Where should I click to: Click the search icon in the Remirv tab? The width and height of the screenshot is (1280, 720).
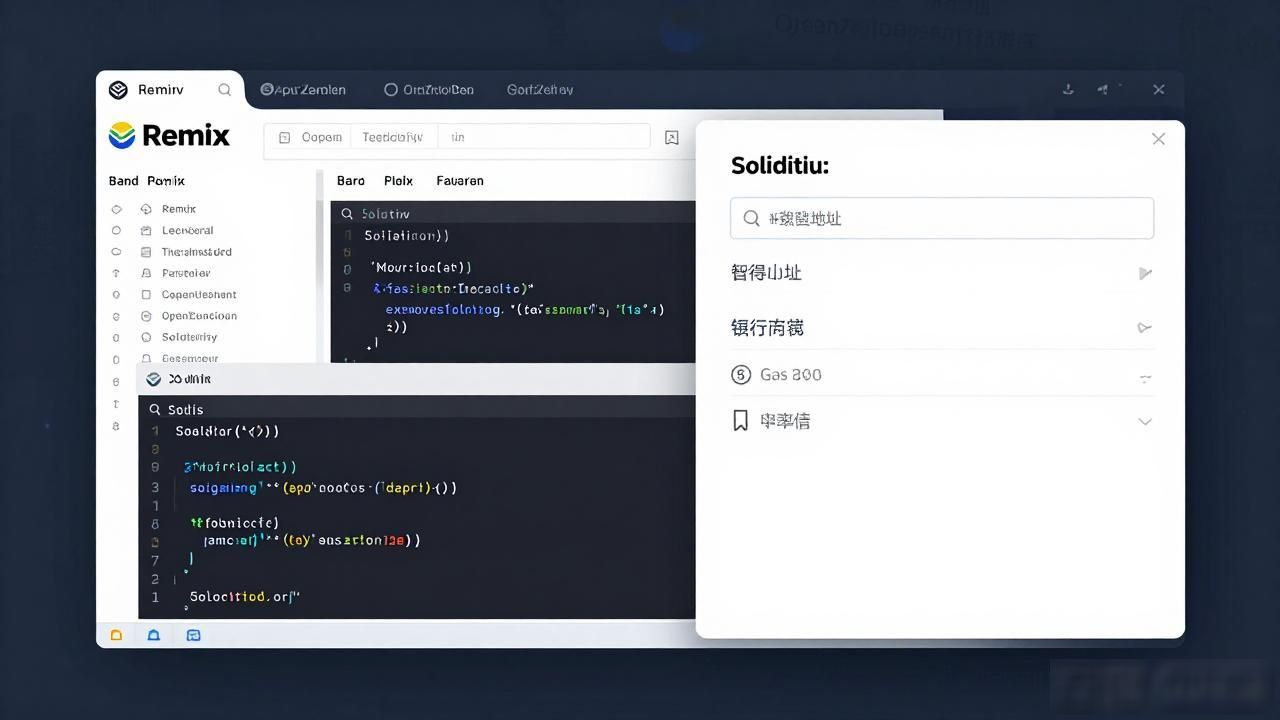[x=225, y=90]
